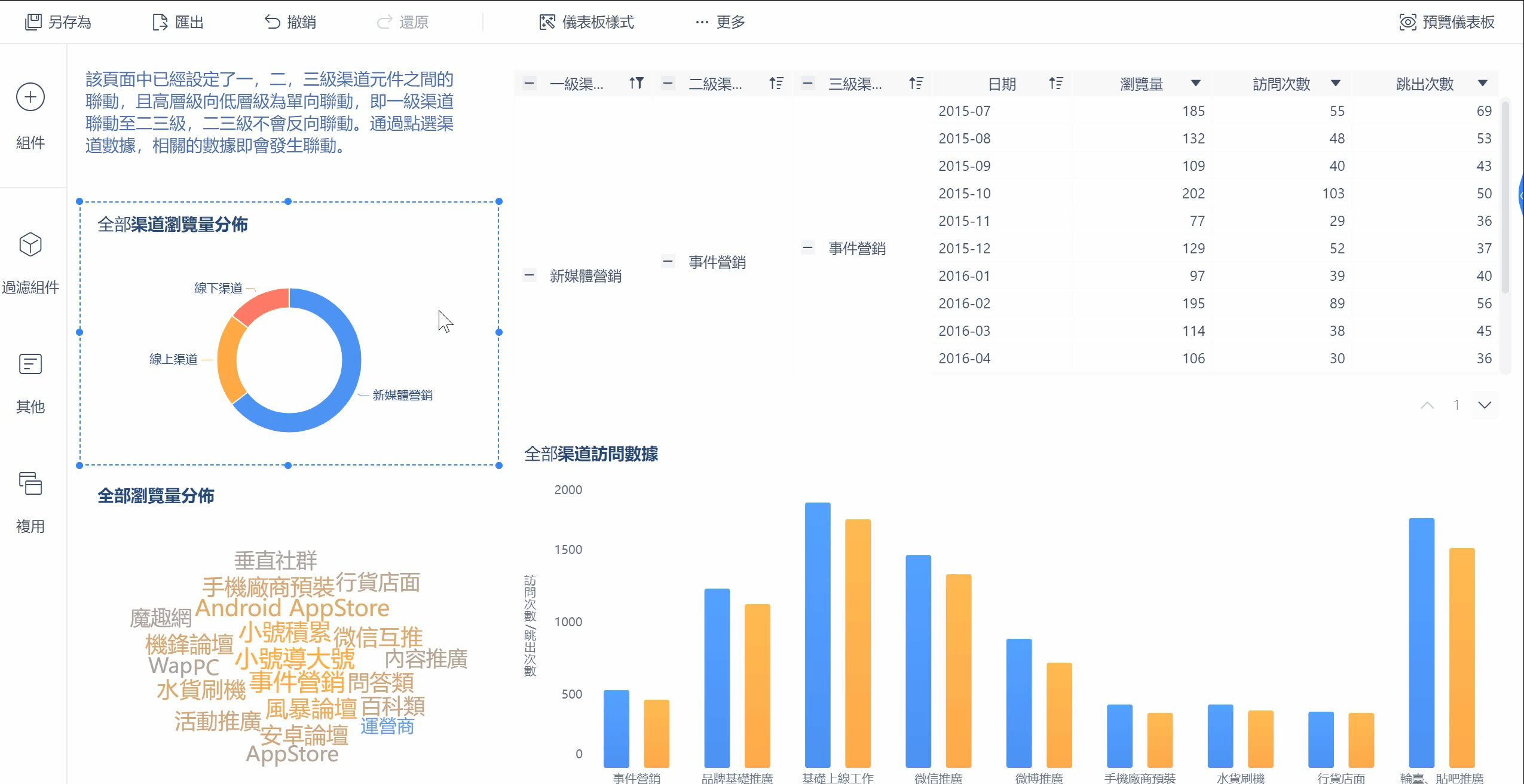Image resolution: width=1524 pixels, height=784 pixels.
Task: Collapse the 一級渠道 column header
Action: [x=529, y=83]
